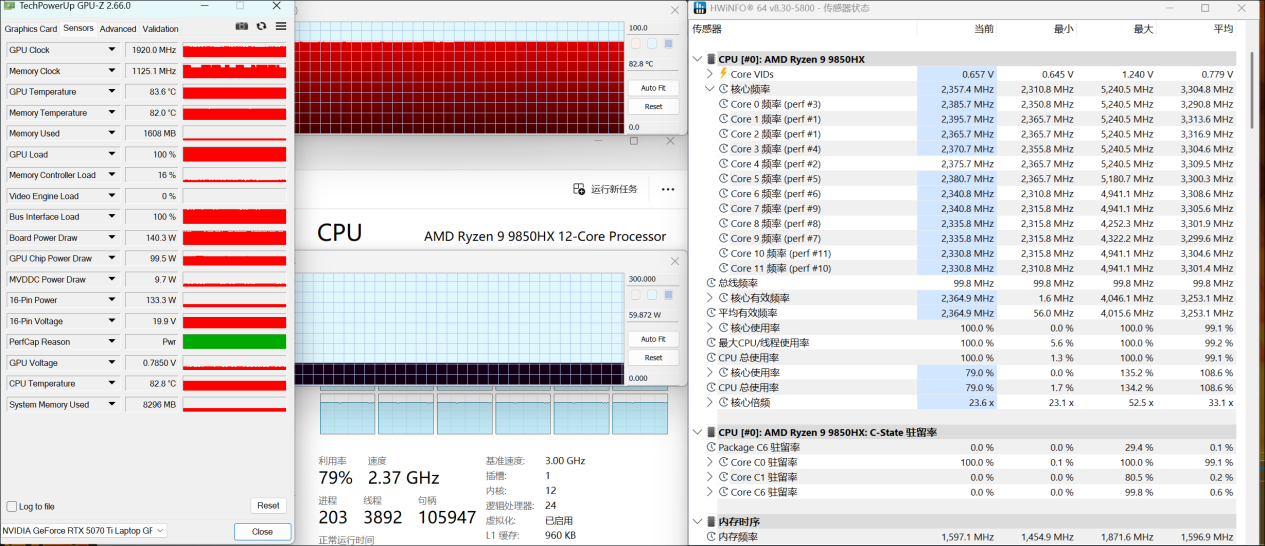The width and height of the screenshot is (1265, 546).
Task: Open the GPU Clock sensor dropdown arrow
Action: click(112, 50)
